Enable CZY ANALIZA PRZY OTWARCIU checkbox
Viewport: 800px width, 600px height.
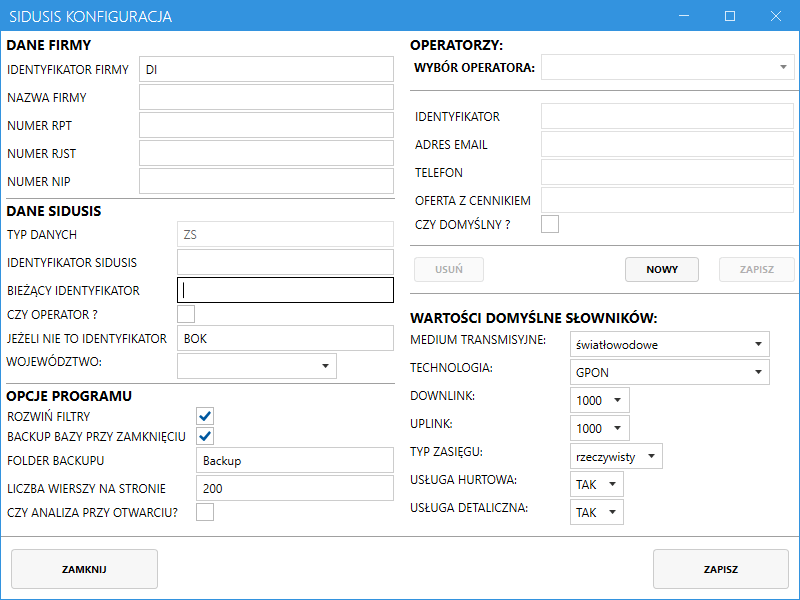click(x=205, y=512)
